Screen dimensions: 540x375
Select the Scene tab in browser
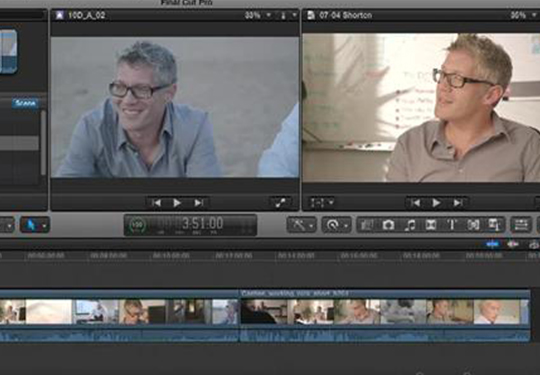[25, 103]
